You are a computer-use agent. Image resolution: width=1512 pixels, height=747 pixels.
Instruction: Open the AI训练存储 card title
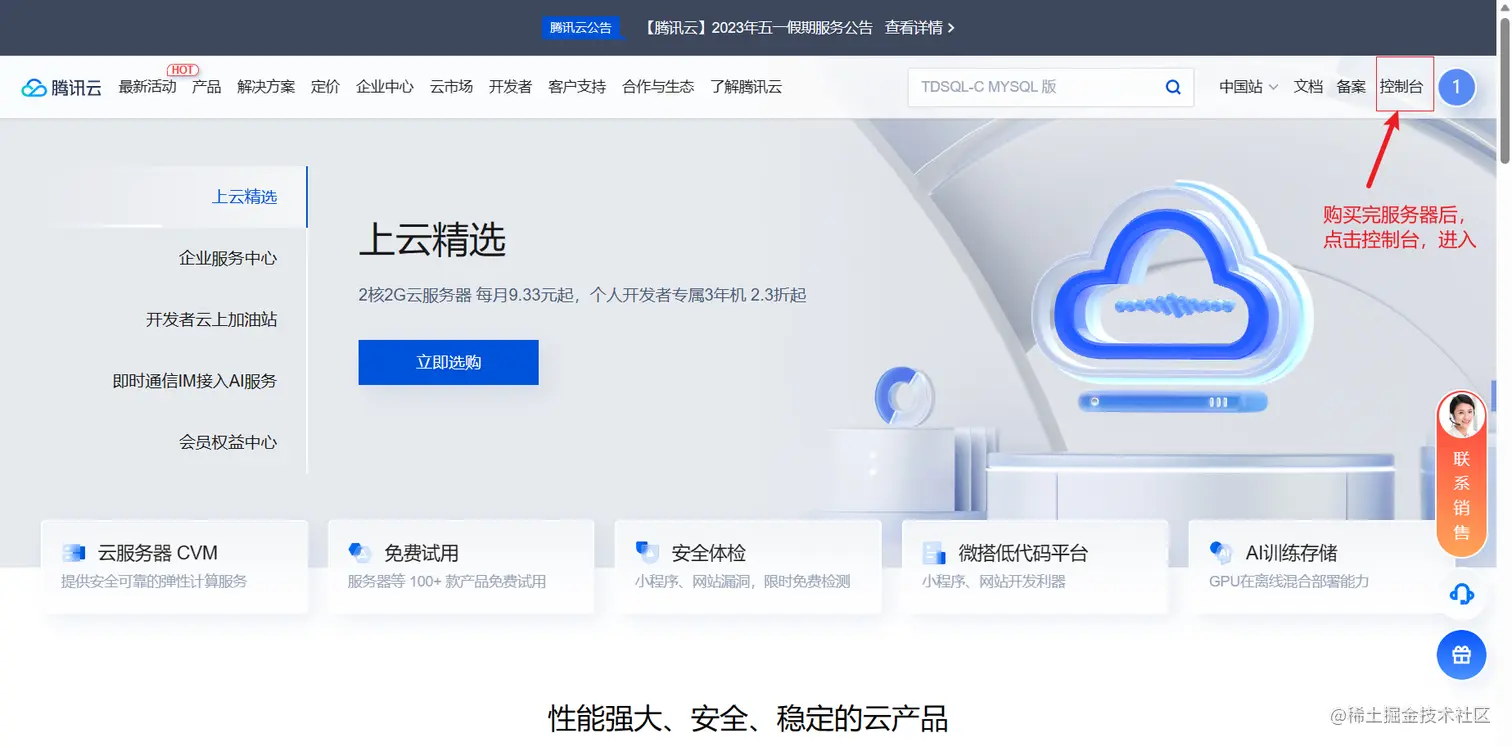pyautogui.click(x=1291, y=553)
